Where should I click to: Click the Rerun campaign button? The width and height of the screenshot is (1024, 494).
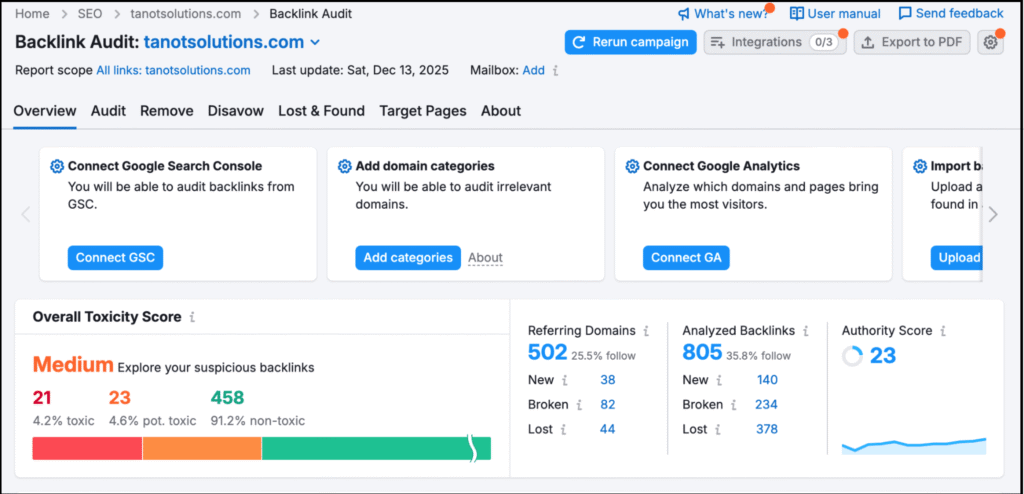pos(631,42)
